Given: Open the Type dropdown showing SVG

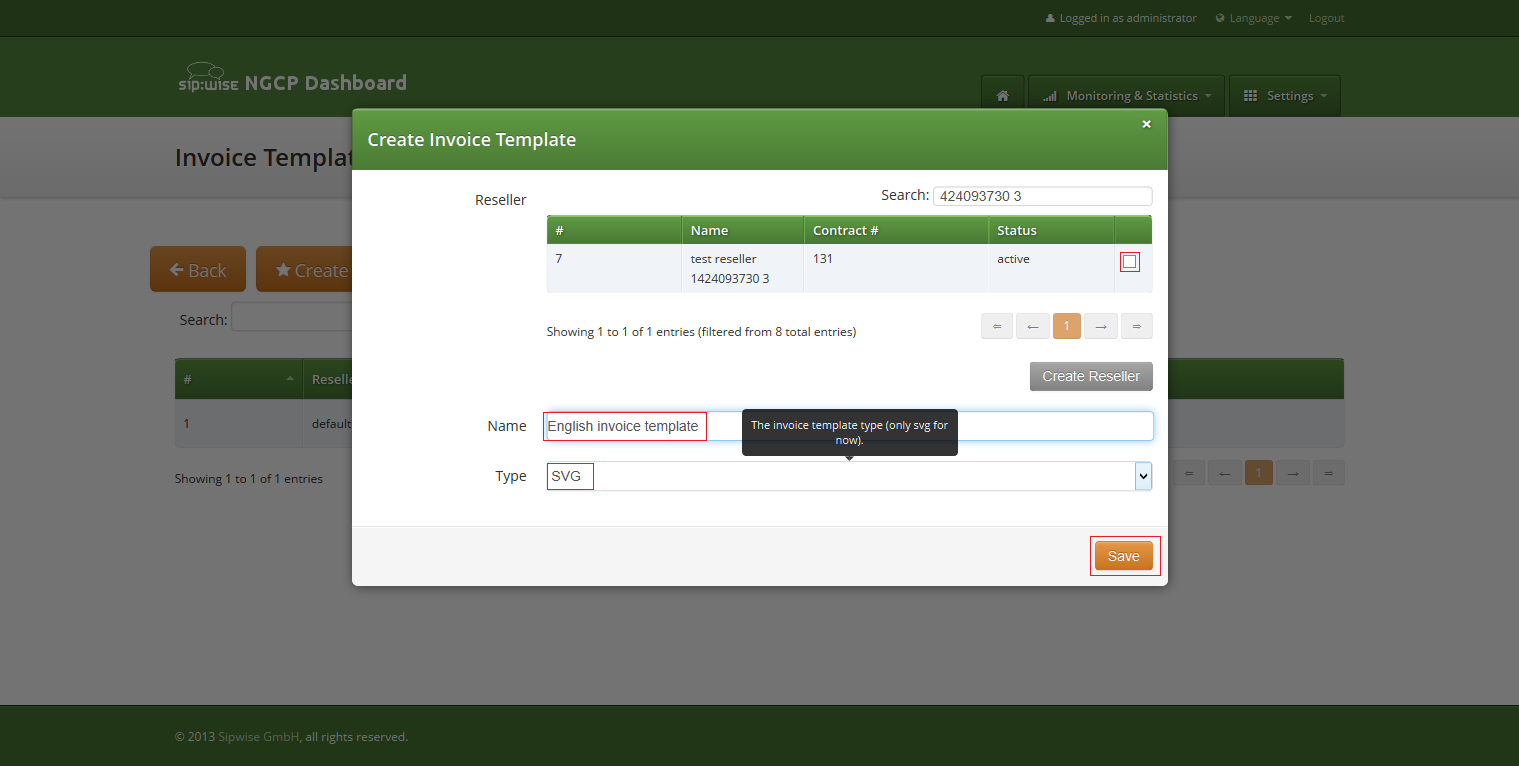Looking at the screenshot, I should click(x=1142, y=476).
